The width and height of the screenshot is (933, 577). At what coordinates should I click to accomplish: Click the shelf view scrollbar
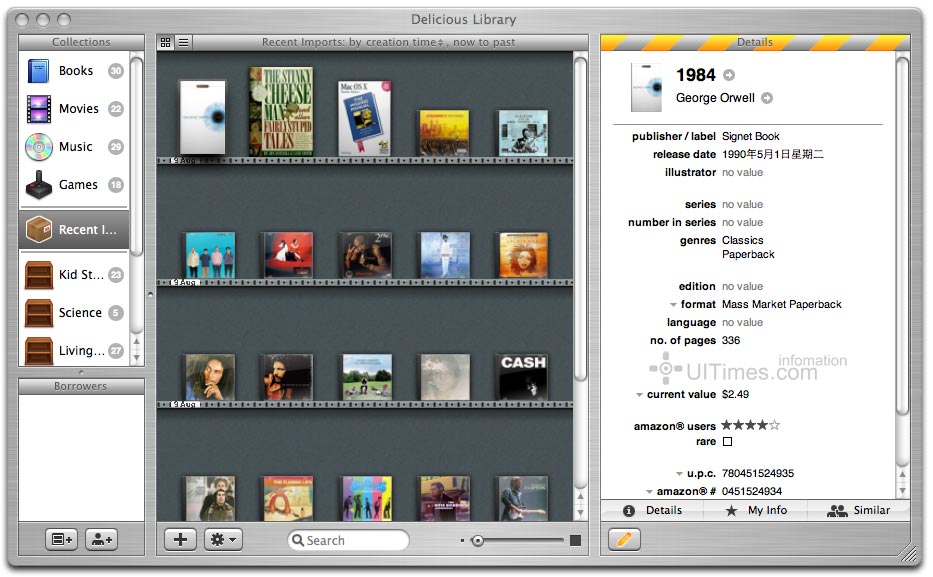[x=580, y=220]
